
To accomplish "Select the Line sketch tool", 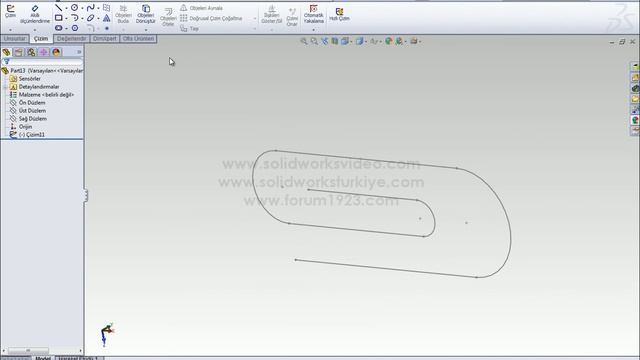I will (59, 8).
